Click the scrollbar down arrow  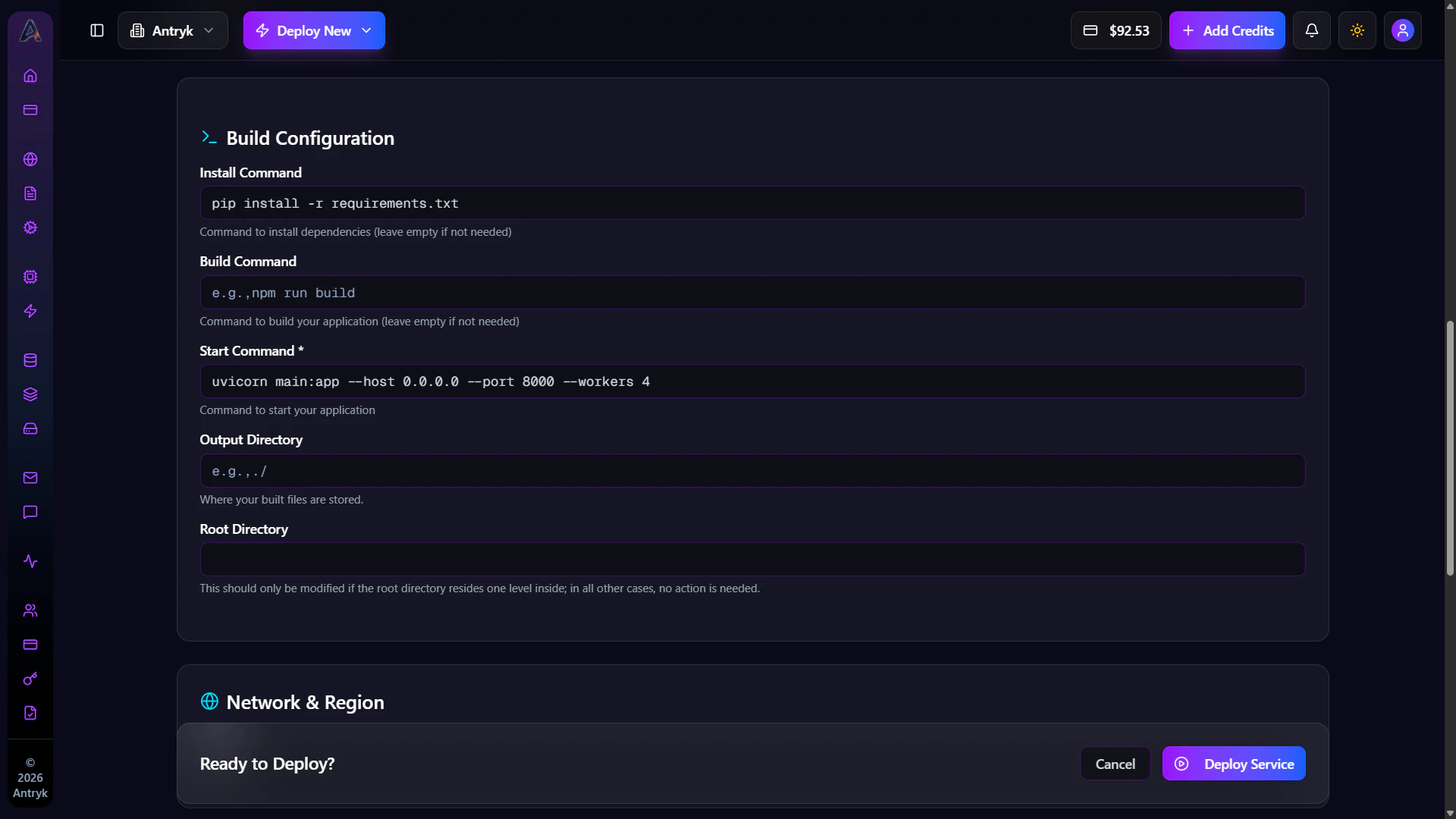pyautogui.click(x=1450, y=813)
